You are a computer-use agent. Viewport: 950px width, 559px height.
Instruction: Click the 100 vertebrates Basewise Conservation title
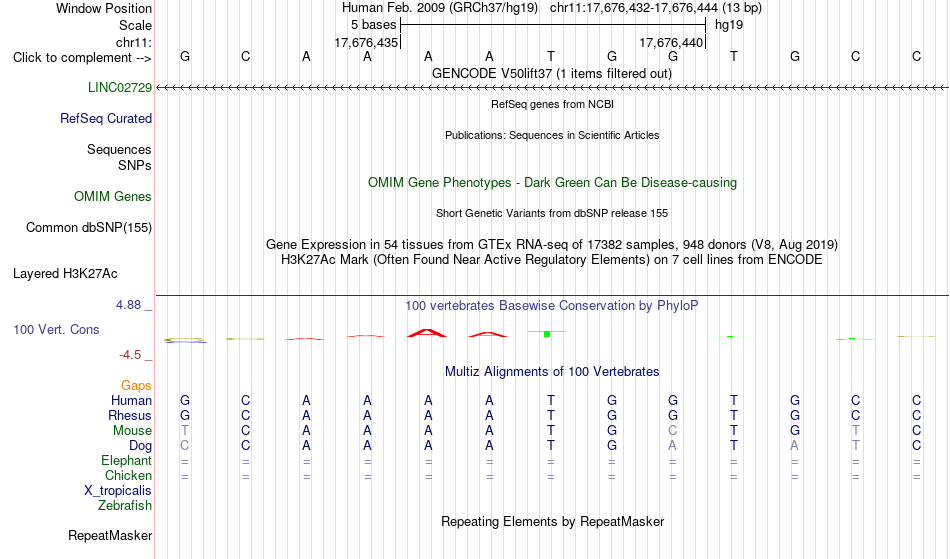coord(552,306)
